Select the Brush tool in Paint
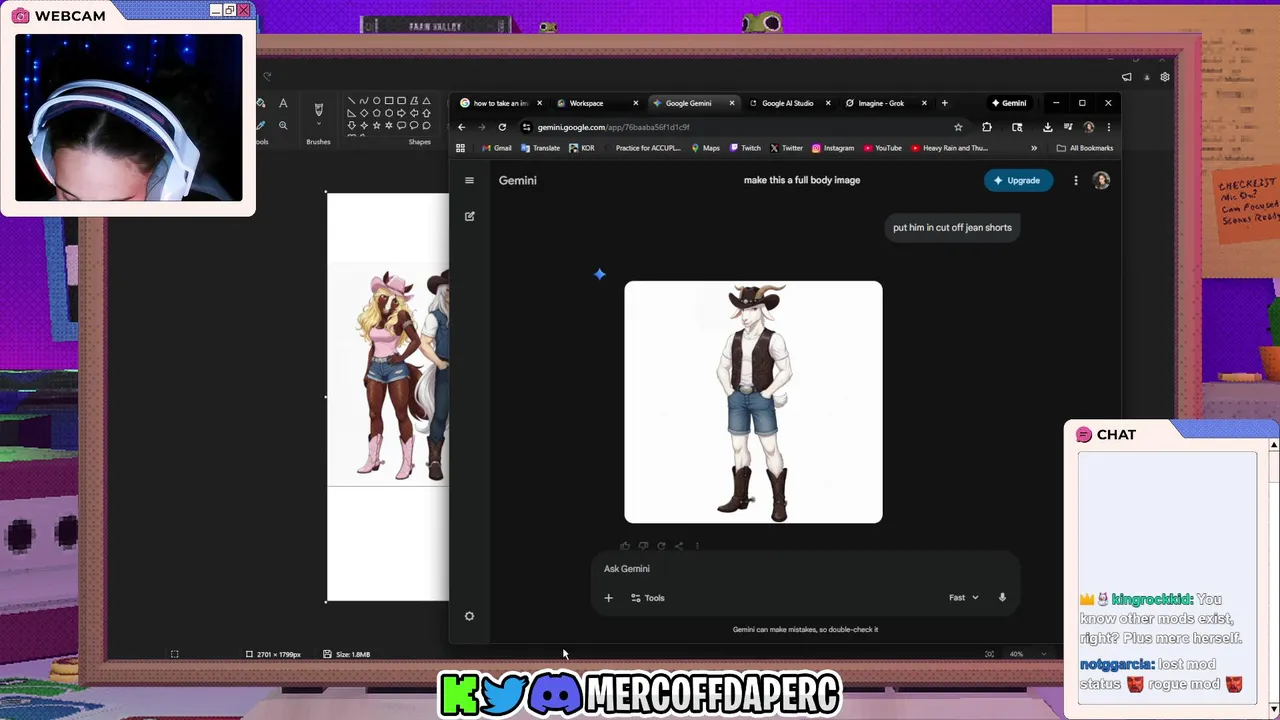 click(x=319, y=110)
